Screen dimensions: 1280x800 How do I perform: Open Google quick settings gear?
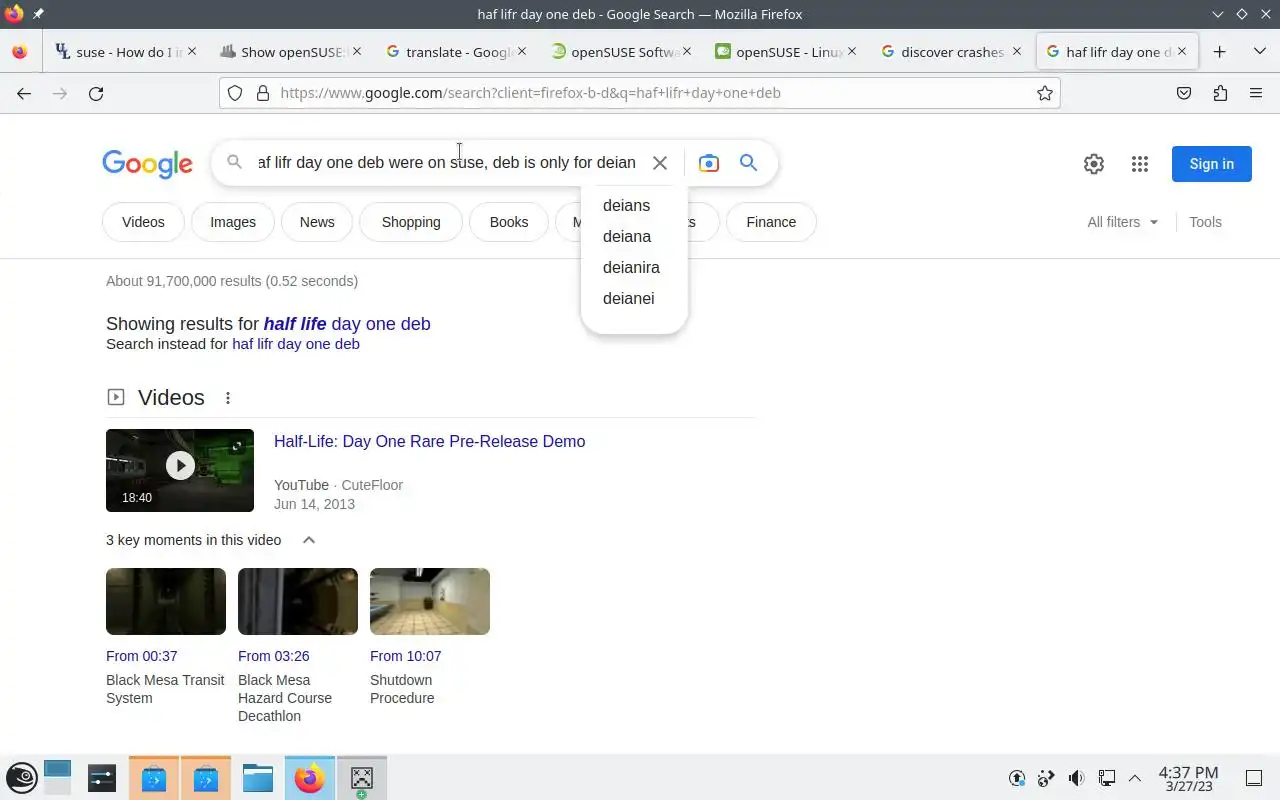(x=1094, y=164)
